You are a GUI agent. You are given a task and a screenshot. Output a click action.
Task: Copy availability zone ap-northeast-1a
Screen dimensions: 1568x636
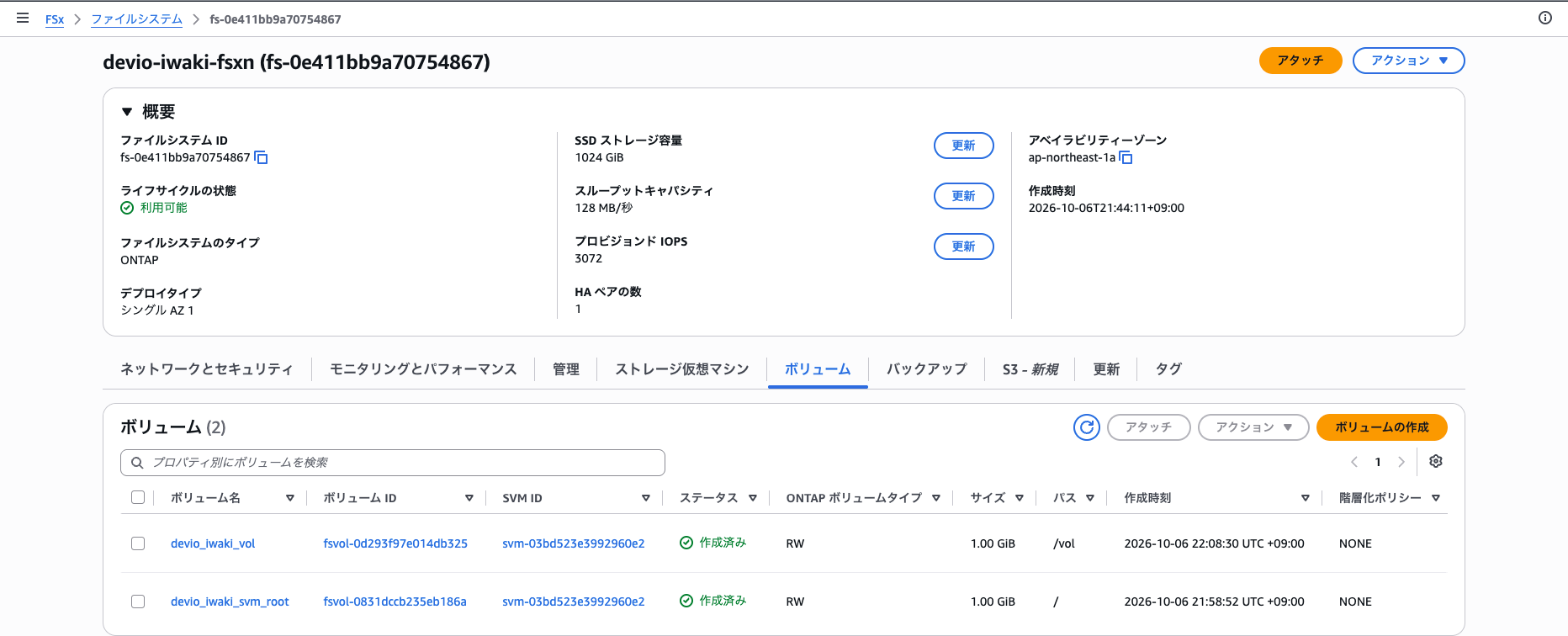tap(1126, 157)
